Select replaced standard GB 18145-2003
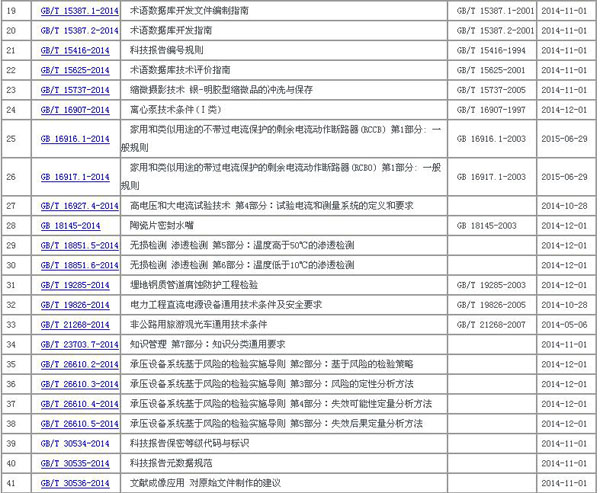This screenshot has width=600, height=493. point(486,226)
